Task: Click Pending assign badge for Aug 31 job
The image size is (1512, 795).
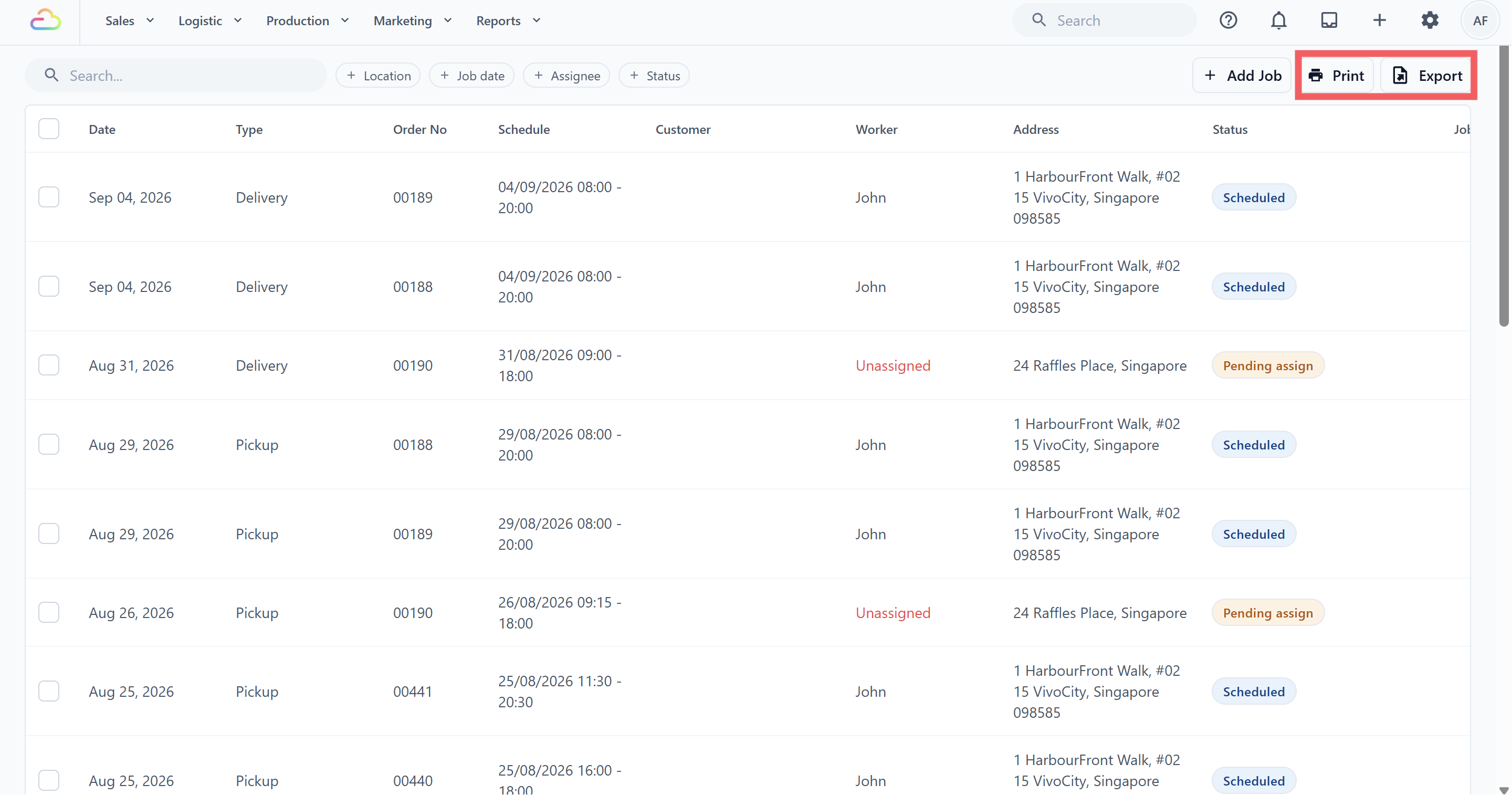Action: point(1268,365)
